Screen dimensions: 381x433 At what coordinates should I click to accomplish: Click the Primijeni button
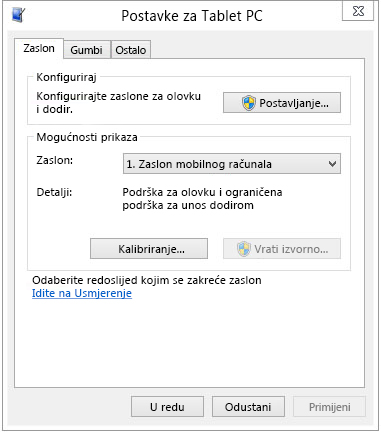coord(329,407)
